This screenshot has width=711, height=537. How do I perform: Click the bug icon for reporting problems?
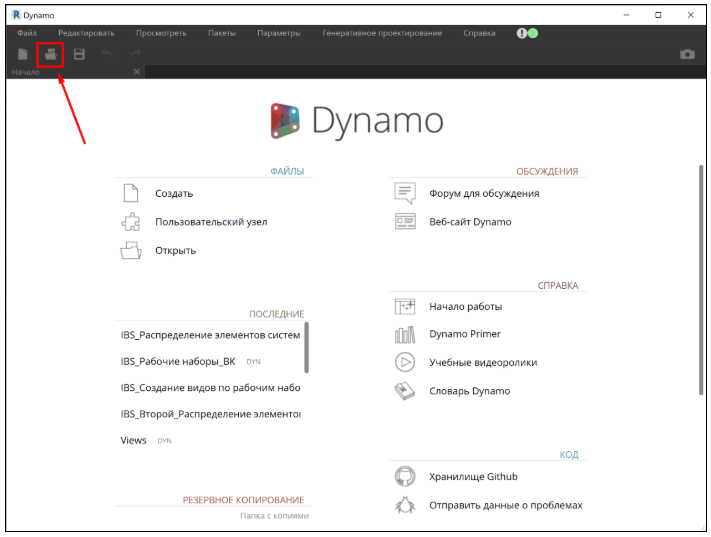pos(405,505)
